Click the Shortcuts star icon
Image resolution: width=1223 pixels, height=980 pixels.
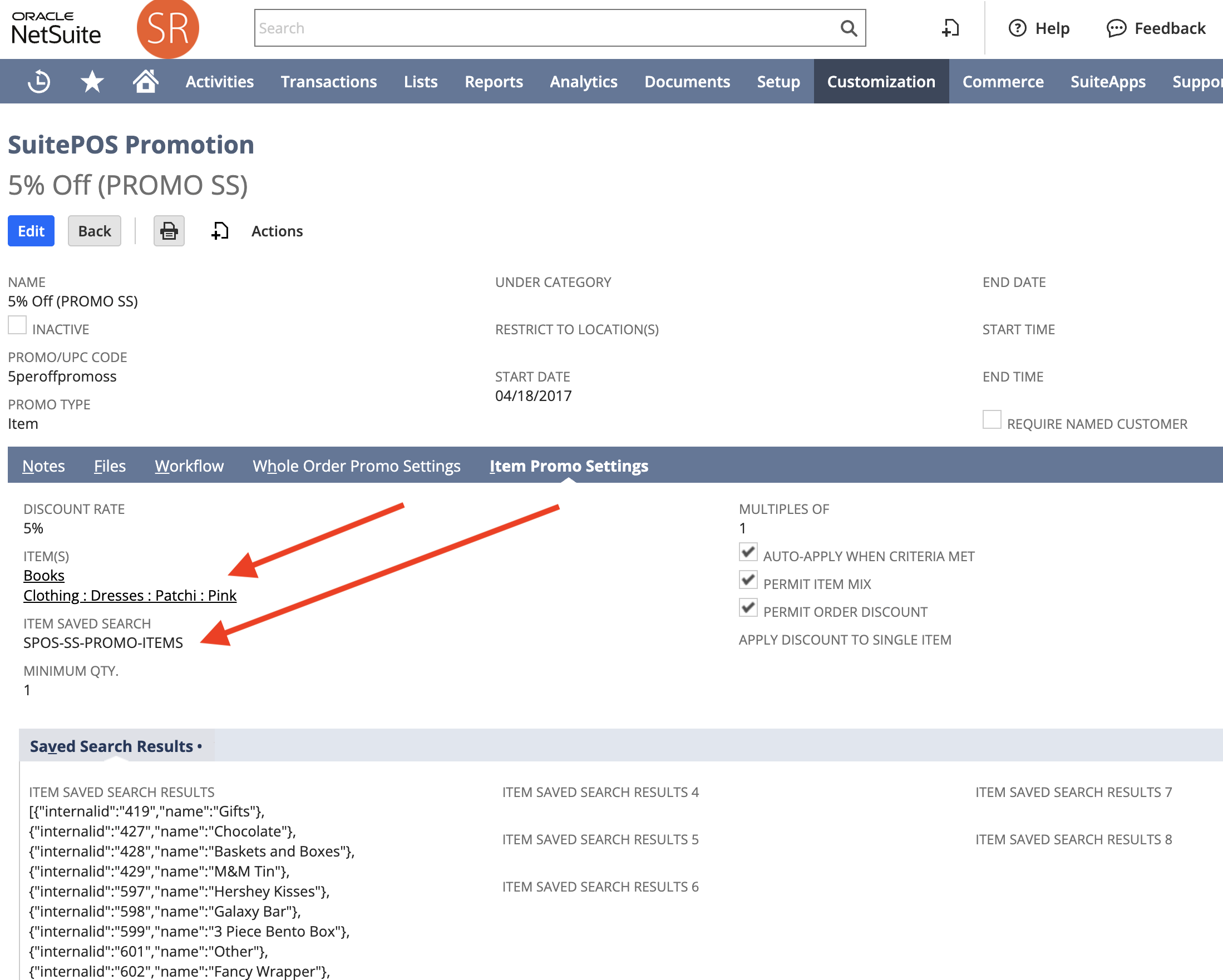(92, 82)
